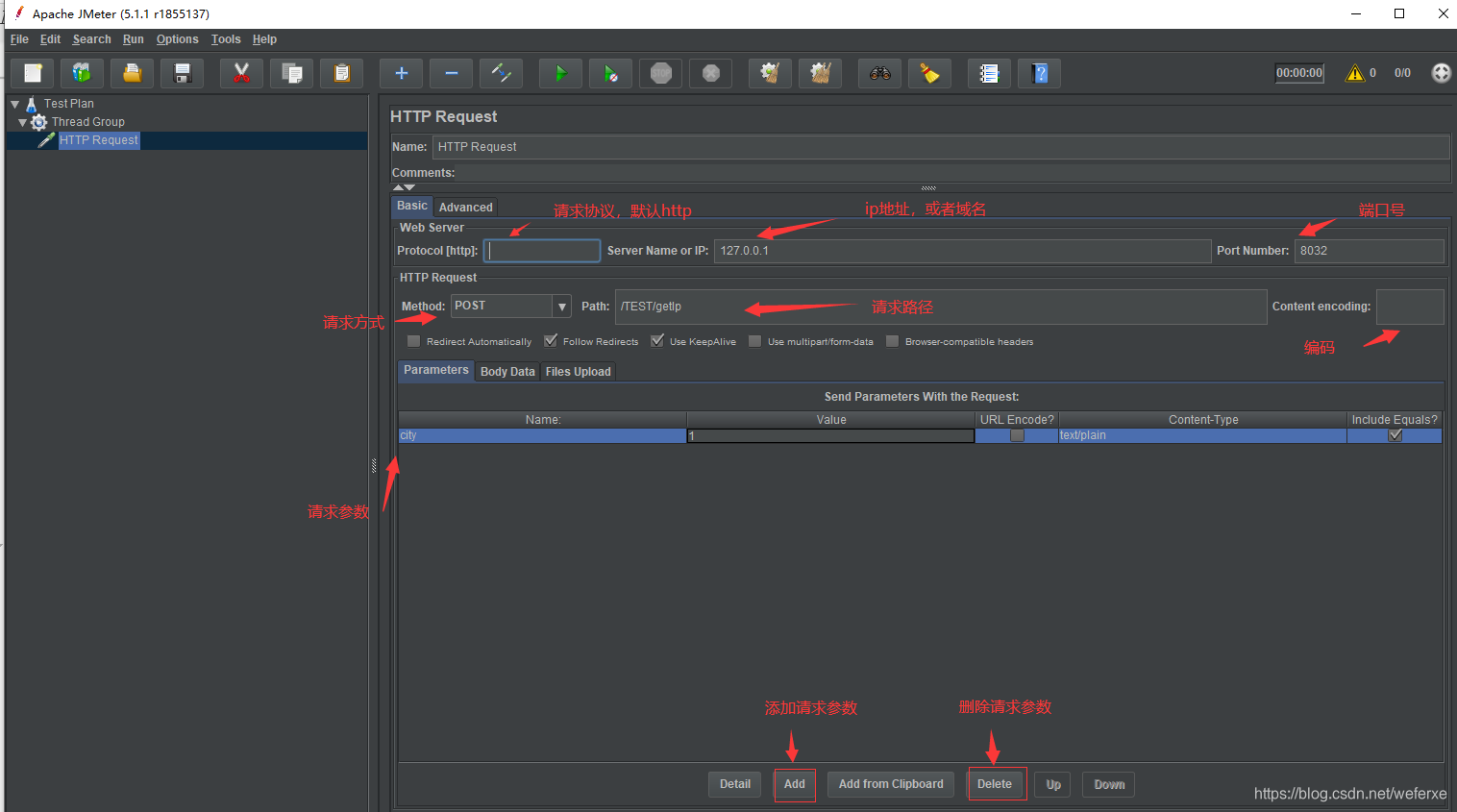
Task: Click the Down button
Action: [1109, 784]
